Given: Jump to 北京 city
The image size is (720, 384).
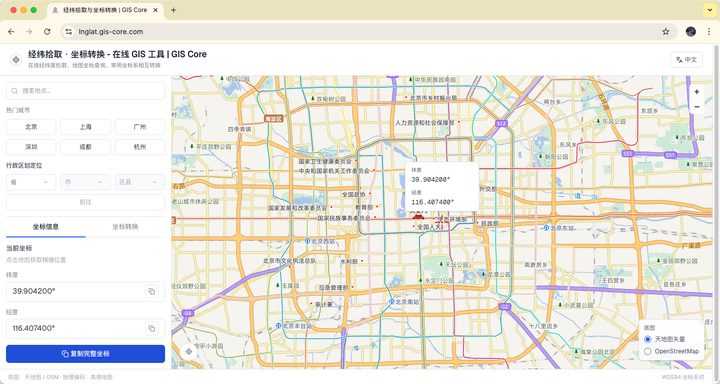Looking at the screenshot, I should coord(31,127).
